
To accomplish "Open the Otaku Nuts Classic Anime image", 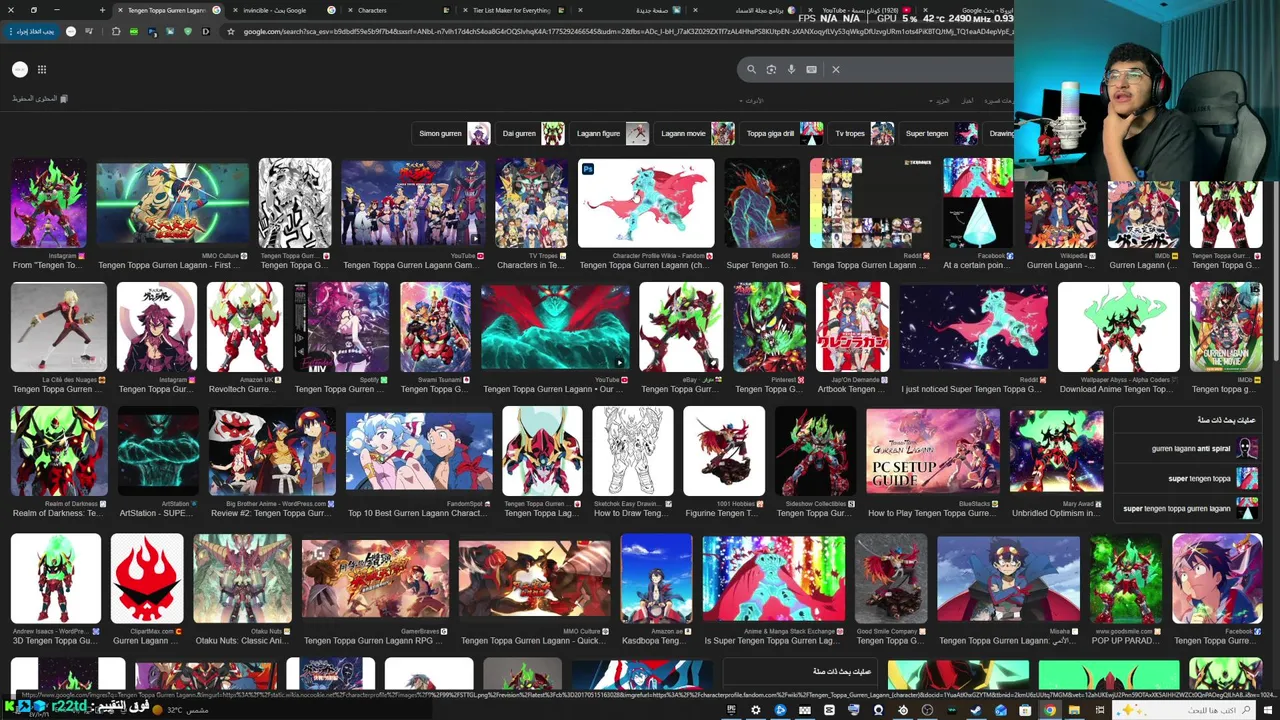I will pos(242,578).
